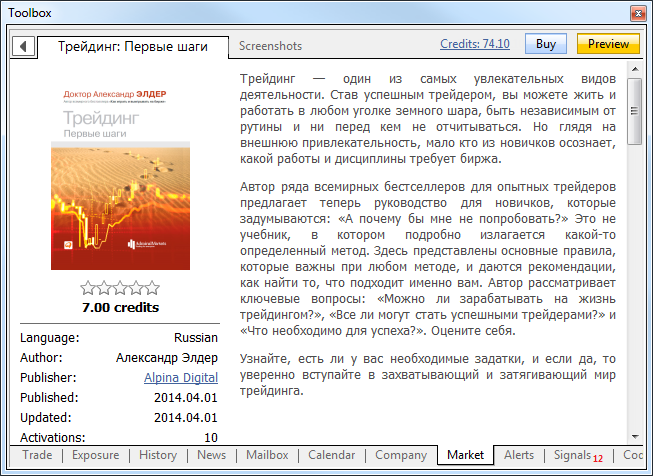Click the Credits: 74.10 link
The image size is (653, 476).
point(475,44)
